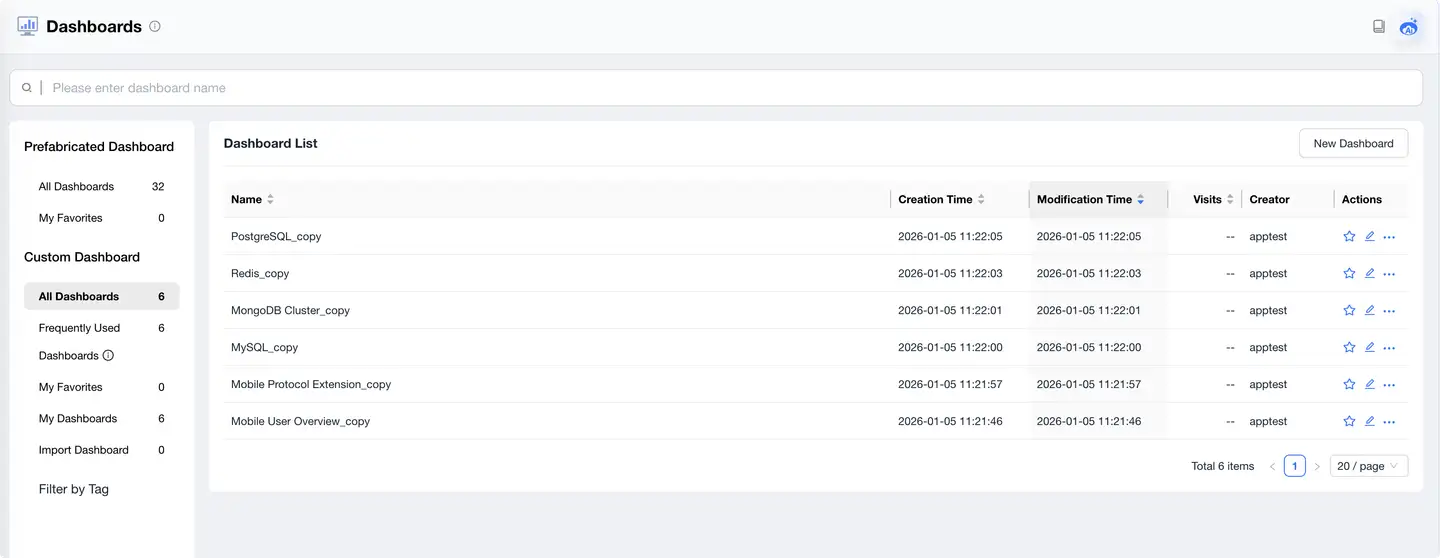Open the AI assistant icon
This screenshot has width=1440, height=558.
tap(1409, 27)
